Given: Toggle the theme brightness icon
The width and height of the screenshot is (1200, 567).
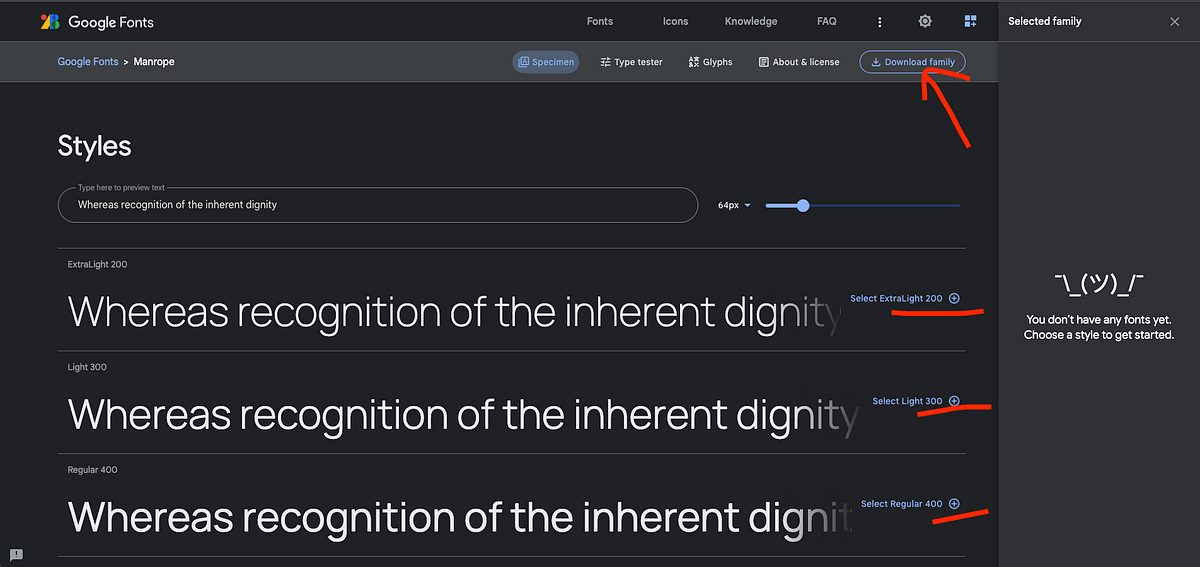Looking at the screenshot, I should click(925, 21).
